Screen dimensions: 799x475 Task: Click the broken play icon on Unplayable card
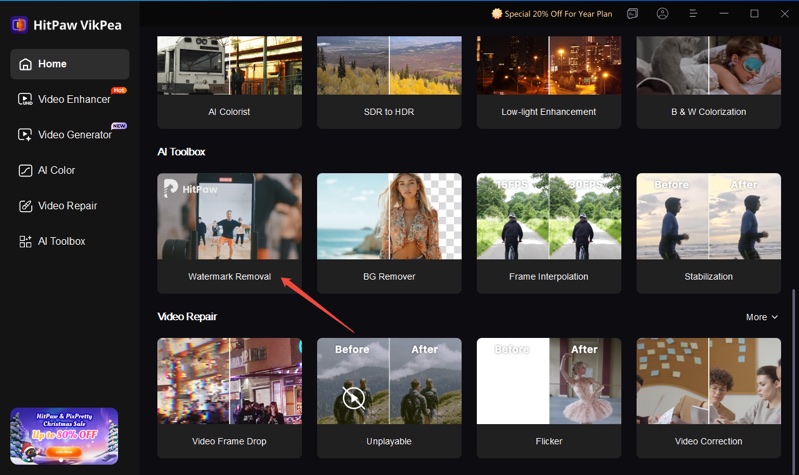[x=353, y=398]
